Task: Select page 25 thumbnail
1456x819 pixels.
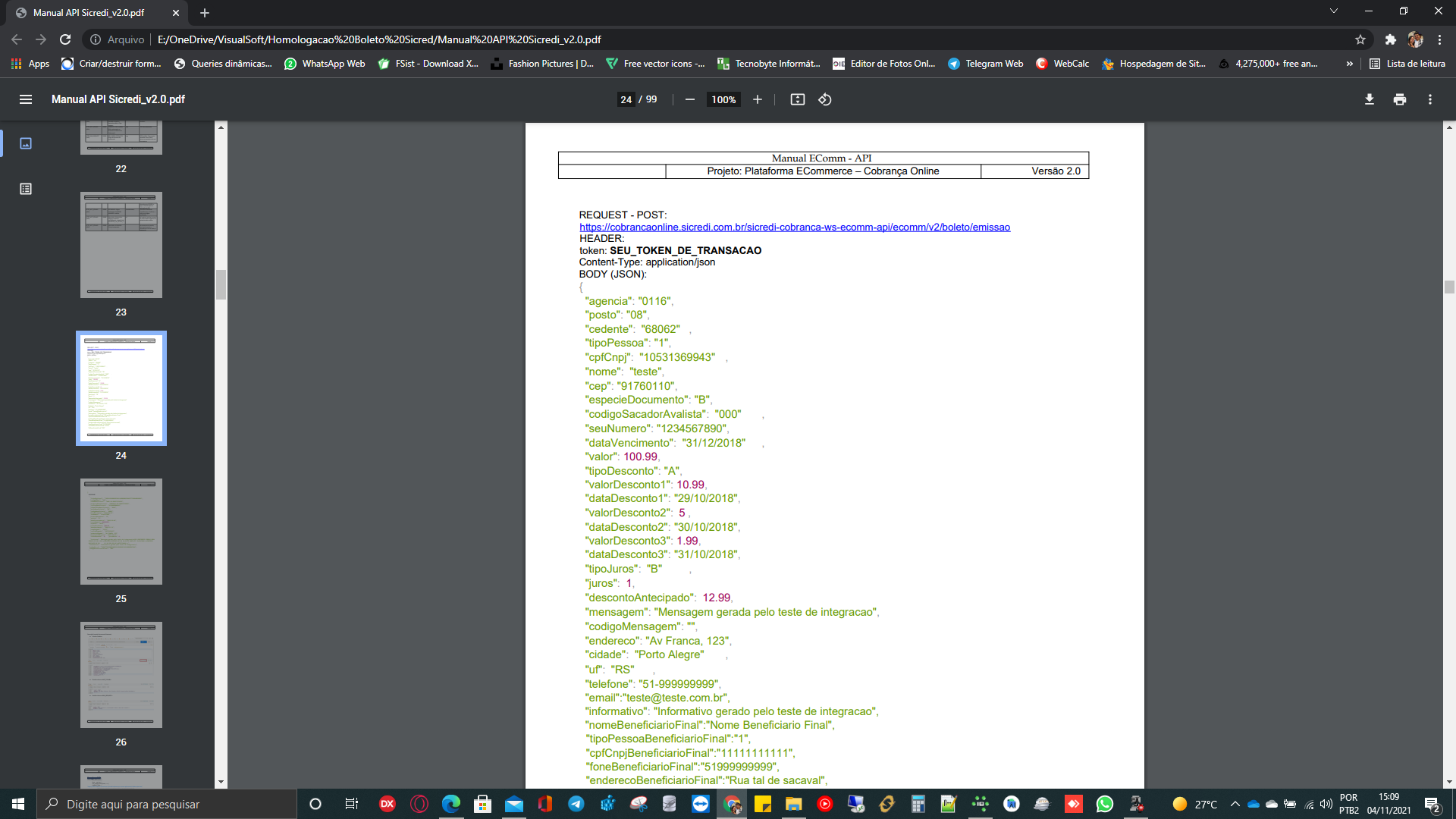Action: click(x=121, y=532)
